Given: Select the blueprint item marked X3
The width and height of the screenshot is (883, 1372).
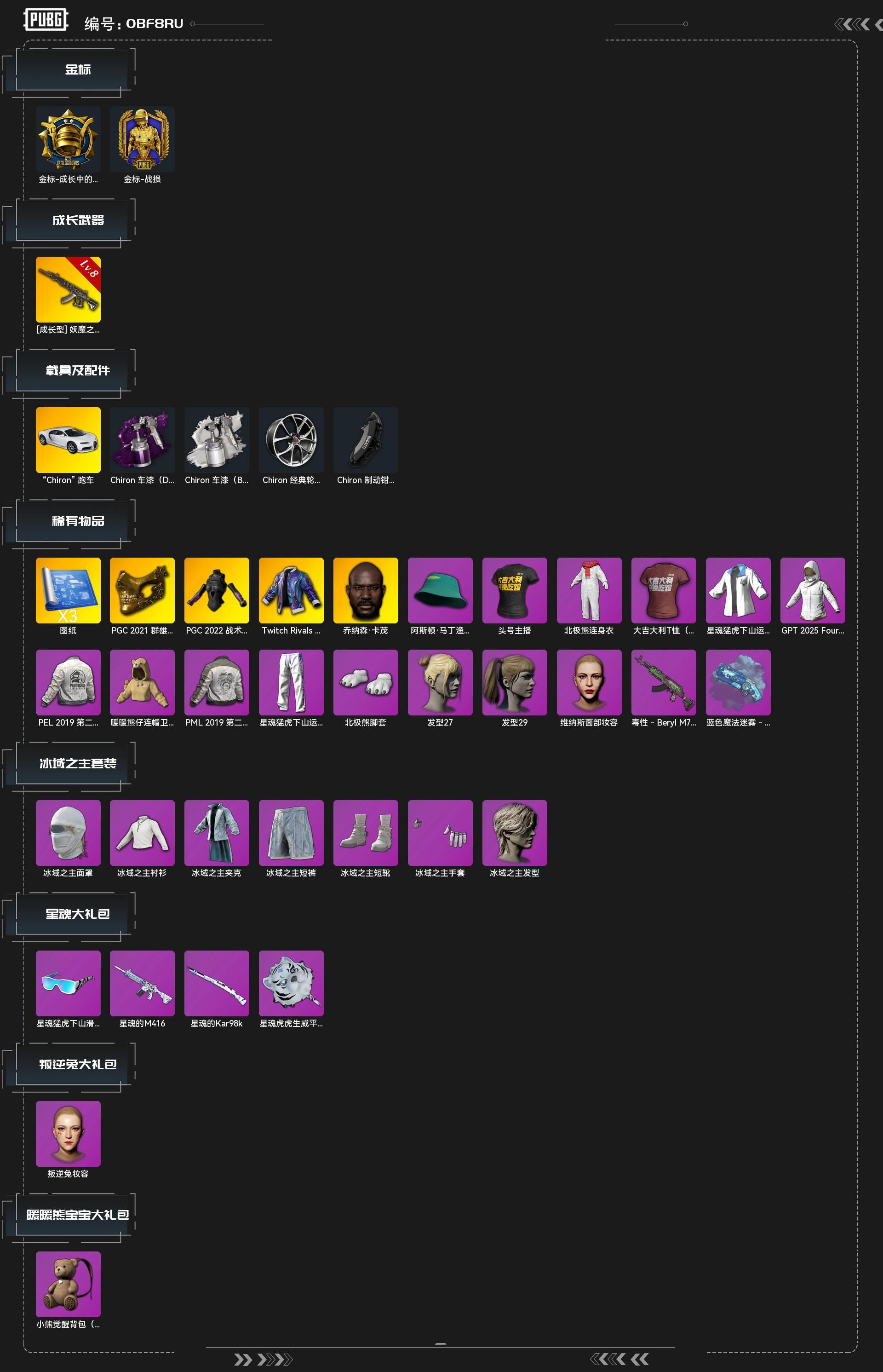Looking at the screenshot, I should [68, 590].
